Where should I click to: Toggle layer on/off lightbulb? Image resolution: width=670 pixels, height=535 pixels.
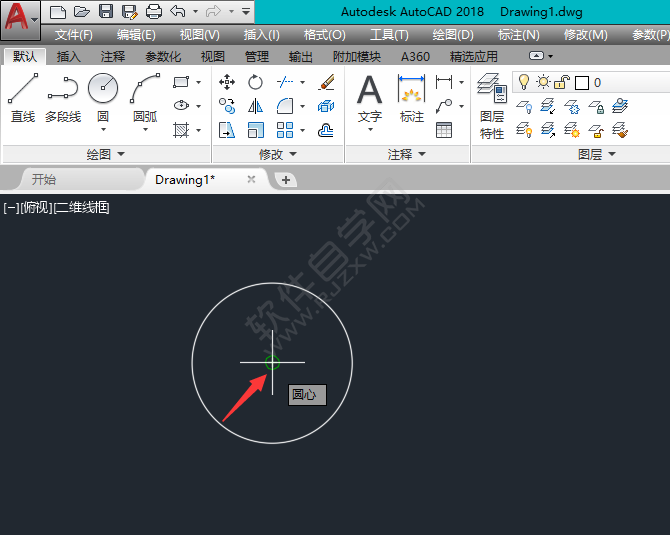tap(523, 82)
